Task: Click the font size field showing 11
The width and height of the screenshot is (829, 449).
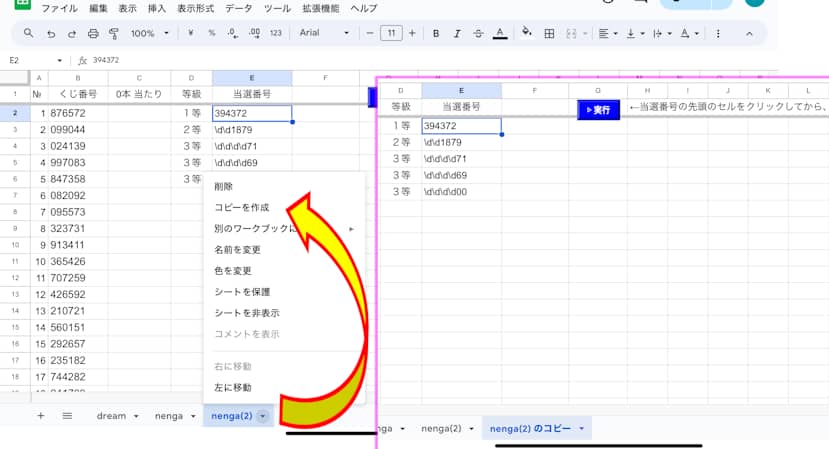Action: (391, 33)
